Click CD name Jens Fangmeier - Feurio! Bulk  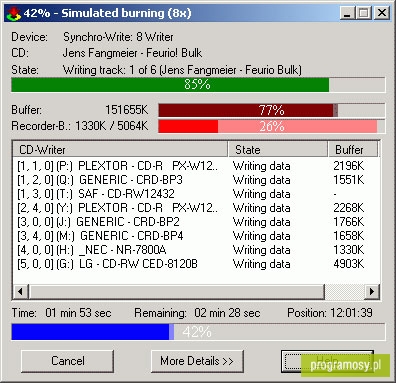tap(132, 53)
